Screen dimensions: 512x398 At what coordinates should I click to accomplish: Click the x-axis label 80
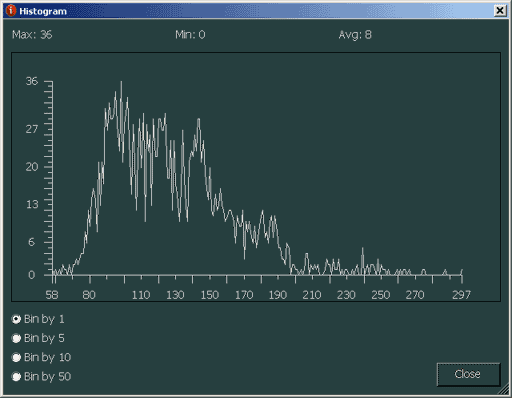click(x=89, y=295)
